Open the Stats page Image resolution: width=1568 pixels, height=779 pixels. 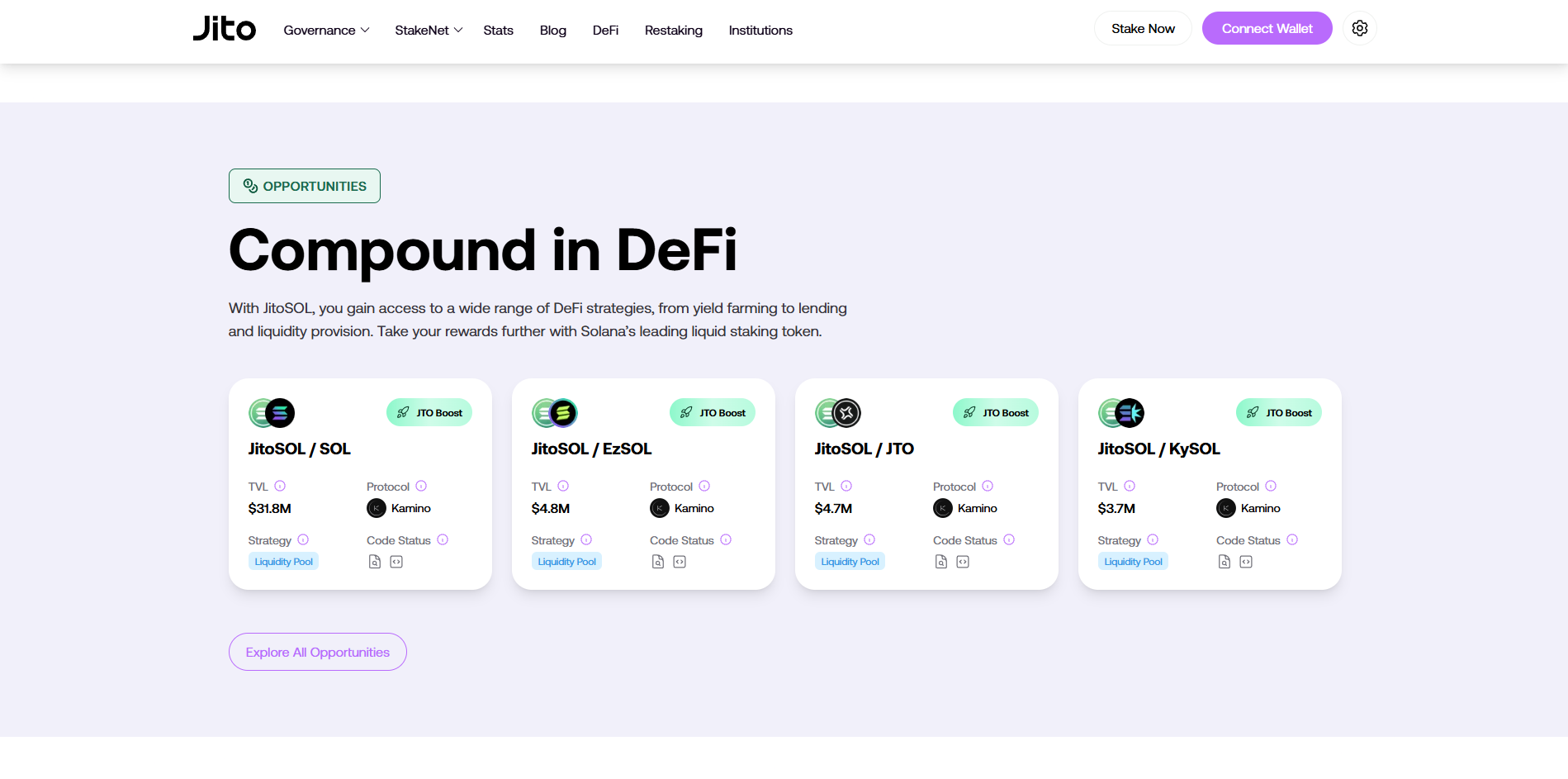[x=498, y=30]
